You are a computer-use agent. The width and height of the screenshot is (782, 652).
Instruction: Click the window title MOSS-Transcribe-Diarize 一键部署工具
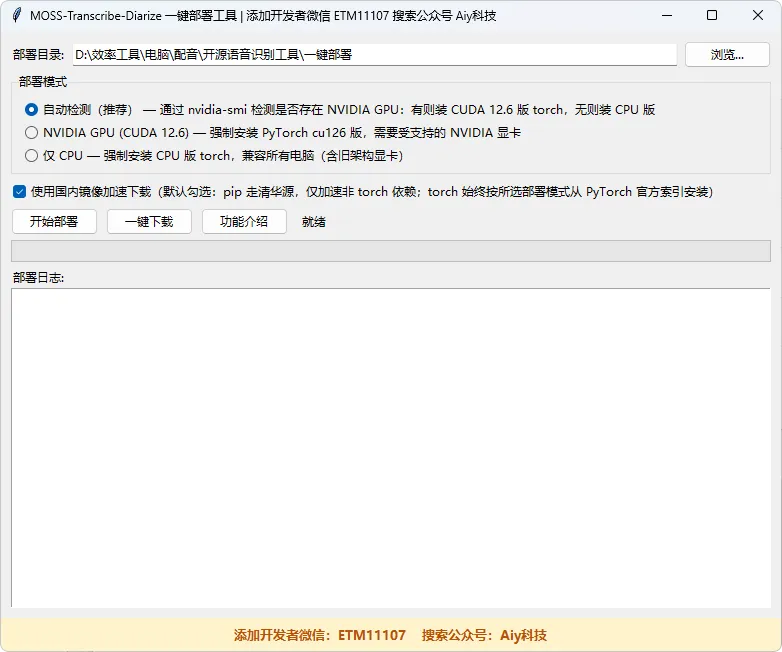133,16
